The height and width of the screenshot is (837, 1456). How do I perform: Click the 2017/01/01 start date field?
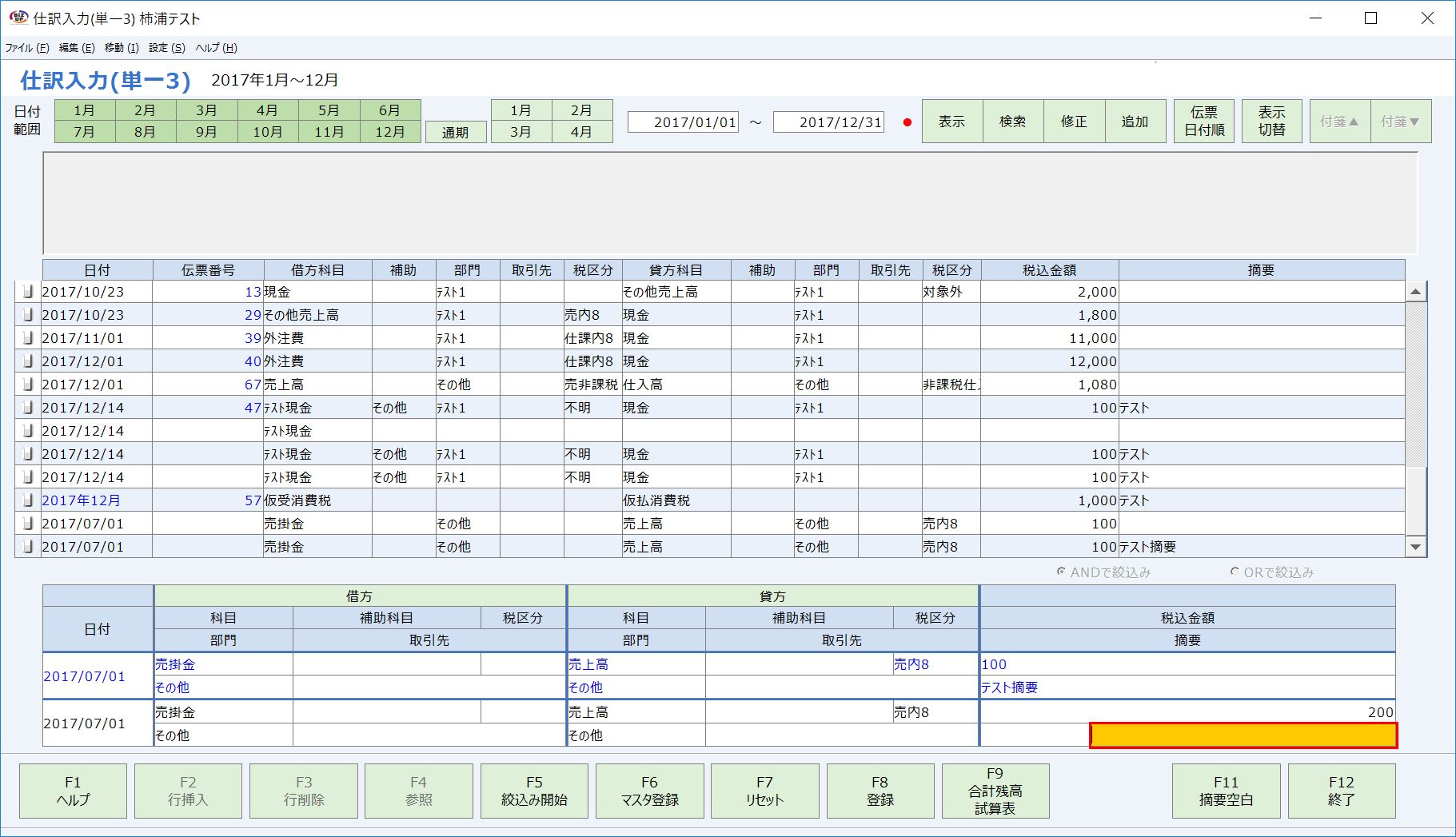pyautogui.click(x=684, y=122)
